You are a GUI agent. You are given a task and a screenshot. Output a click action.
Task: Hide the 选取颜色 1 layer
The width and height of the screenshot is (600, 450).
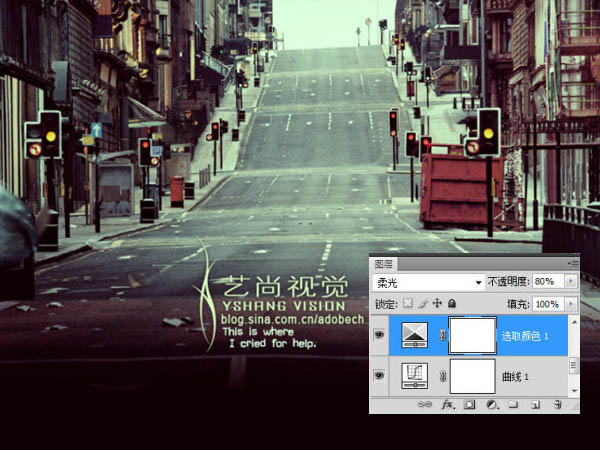[379, 336]
